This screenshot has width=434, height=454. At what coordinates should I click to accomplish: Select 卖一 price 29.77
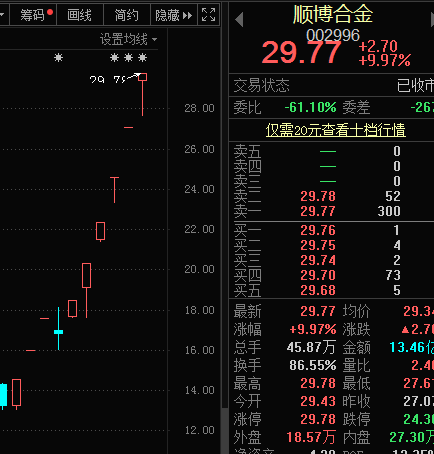[318, 211]
